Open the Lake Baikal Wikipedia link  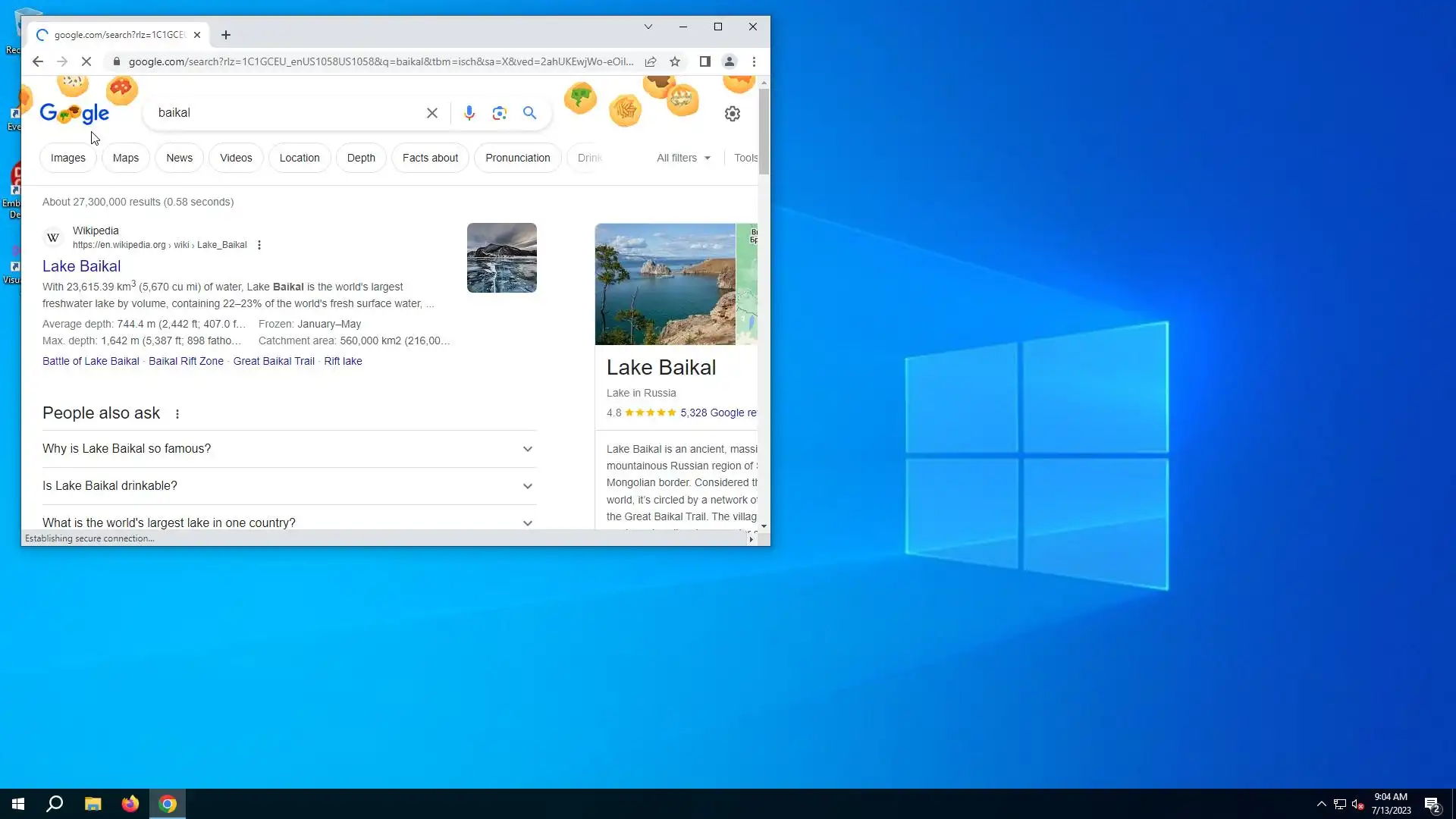tap(81, 266)
